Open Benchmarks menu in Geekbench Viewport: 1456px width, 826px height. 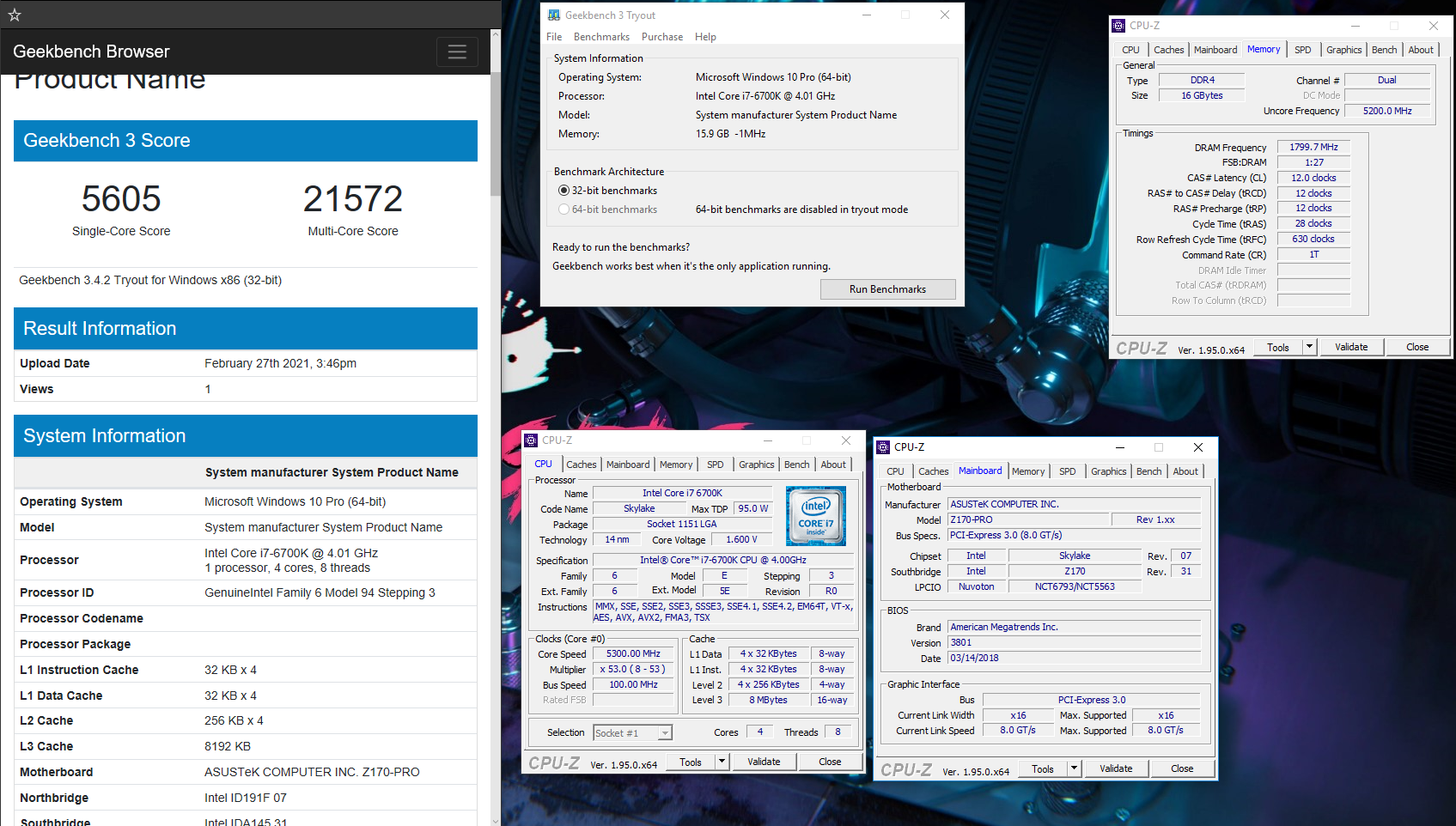[x=601, y=37]
